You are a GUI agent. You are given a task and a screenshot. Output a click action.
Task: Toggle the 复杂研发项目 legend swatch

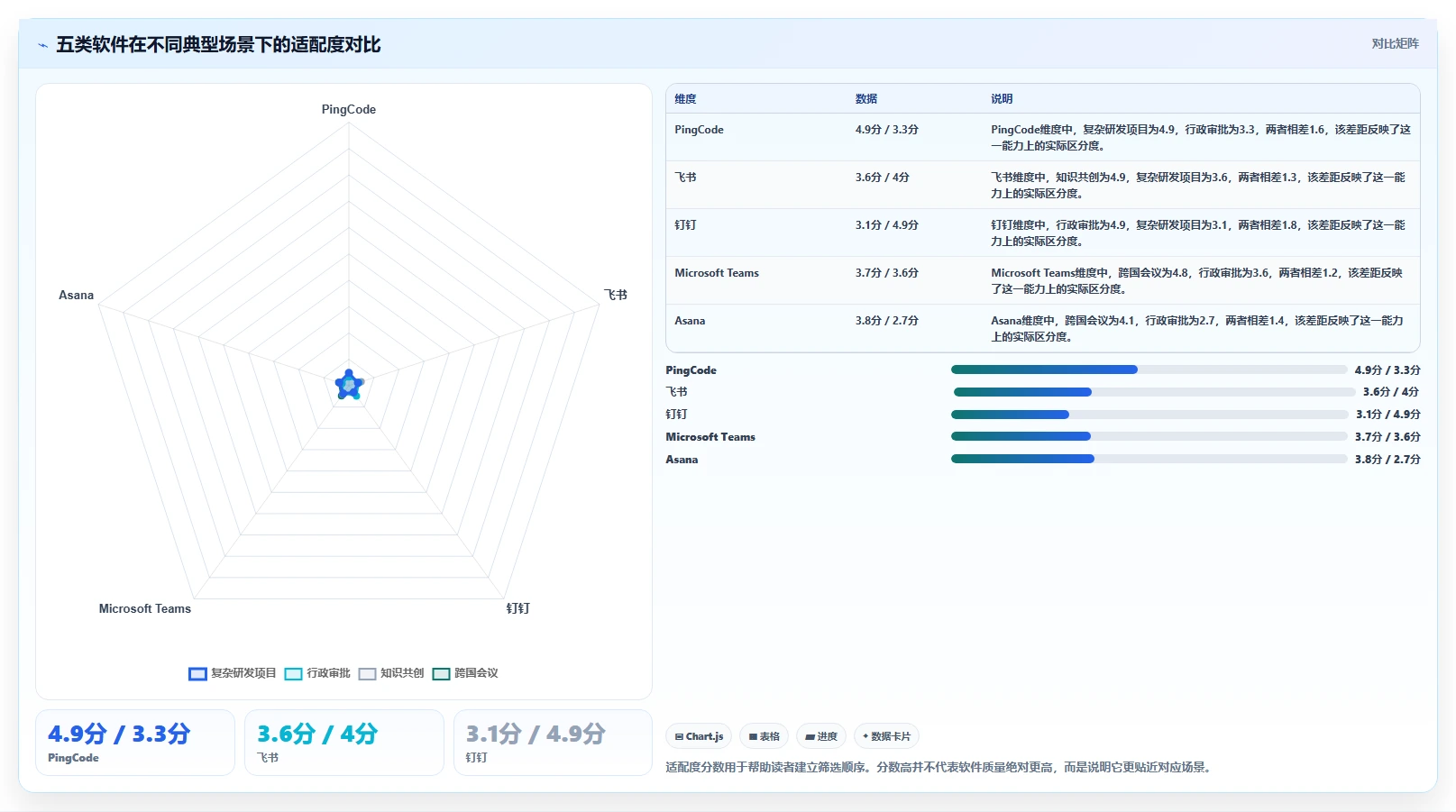click(x=197, y=673)
